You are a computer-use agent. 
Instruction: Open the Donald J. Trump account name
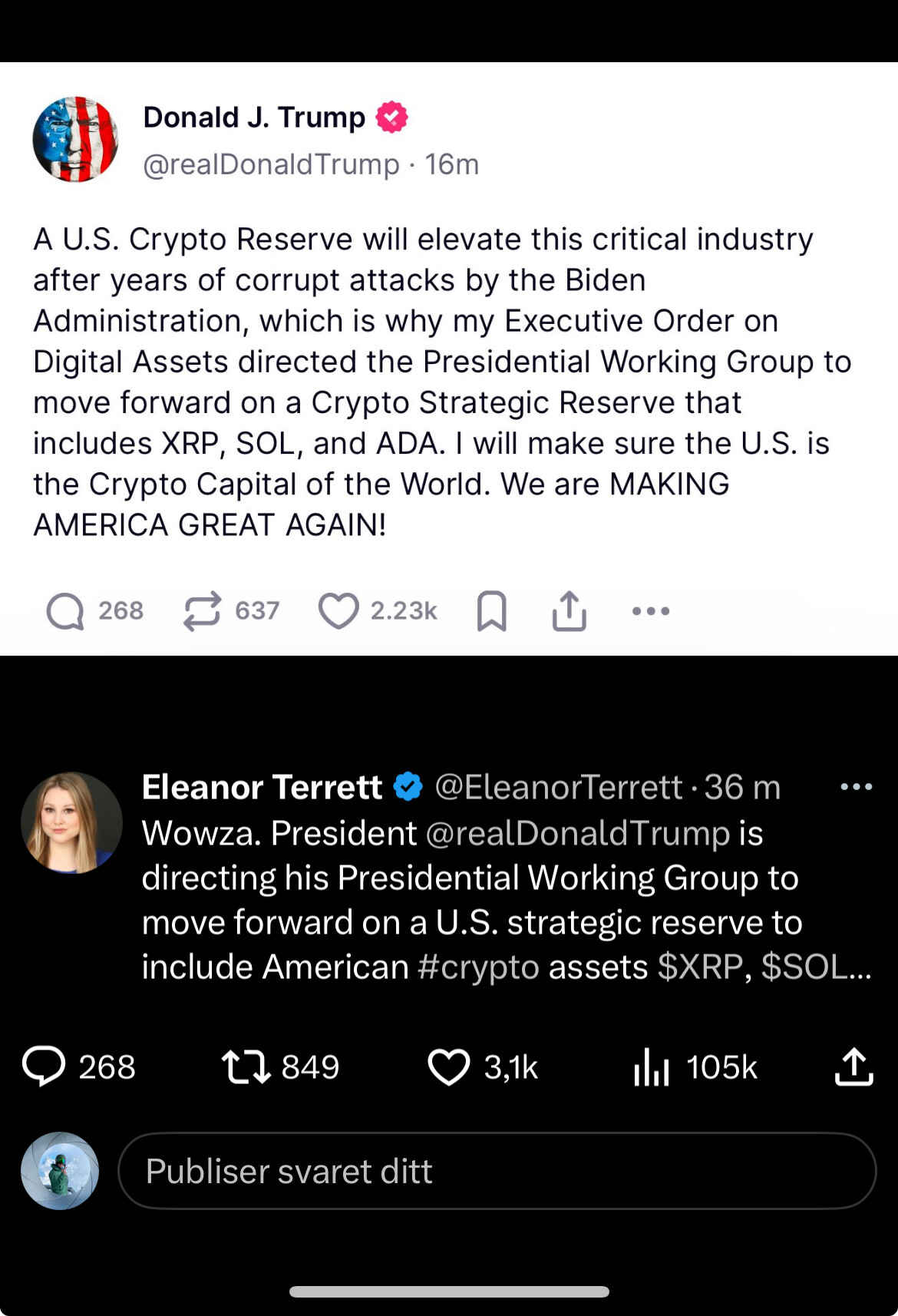point(254,117)
